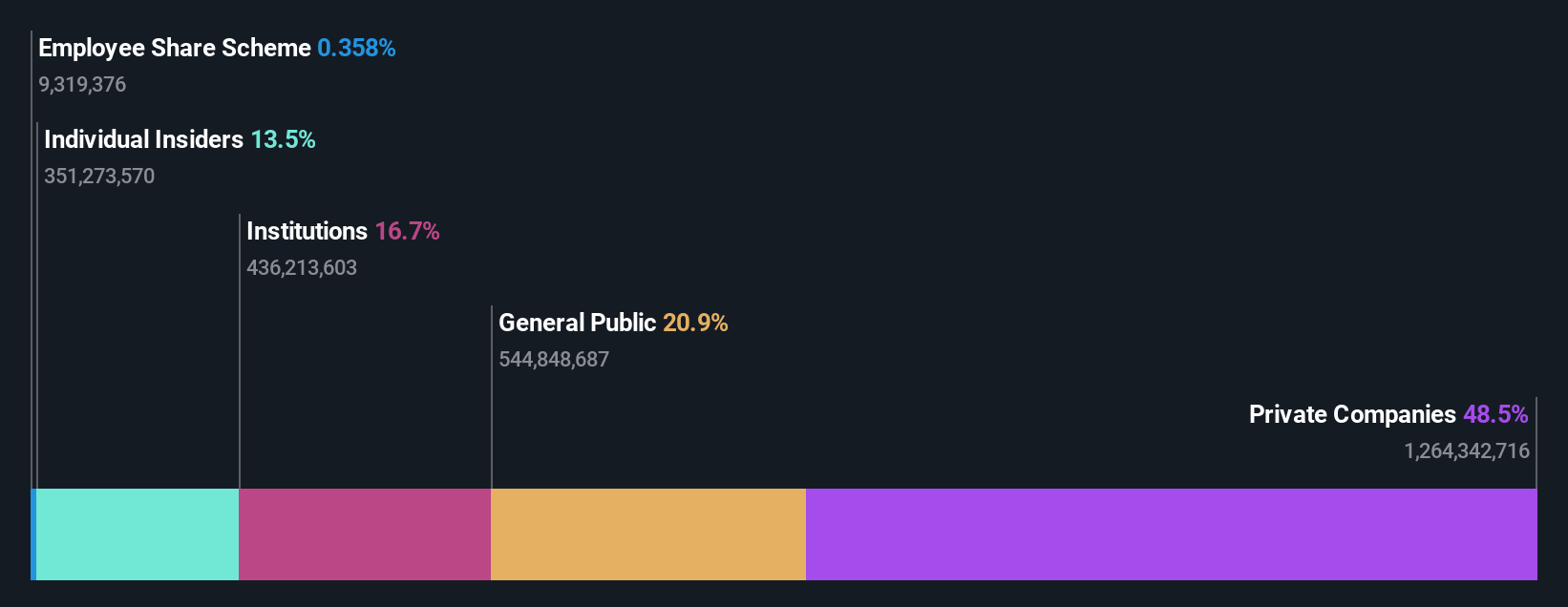1568x607 pixels.
Task: Click the 20.9% percentage value
Action: click(x=695, y=323)
